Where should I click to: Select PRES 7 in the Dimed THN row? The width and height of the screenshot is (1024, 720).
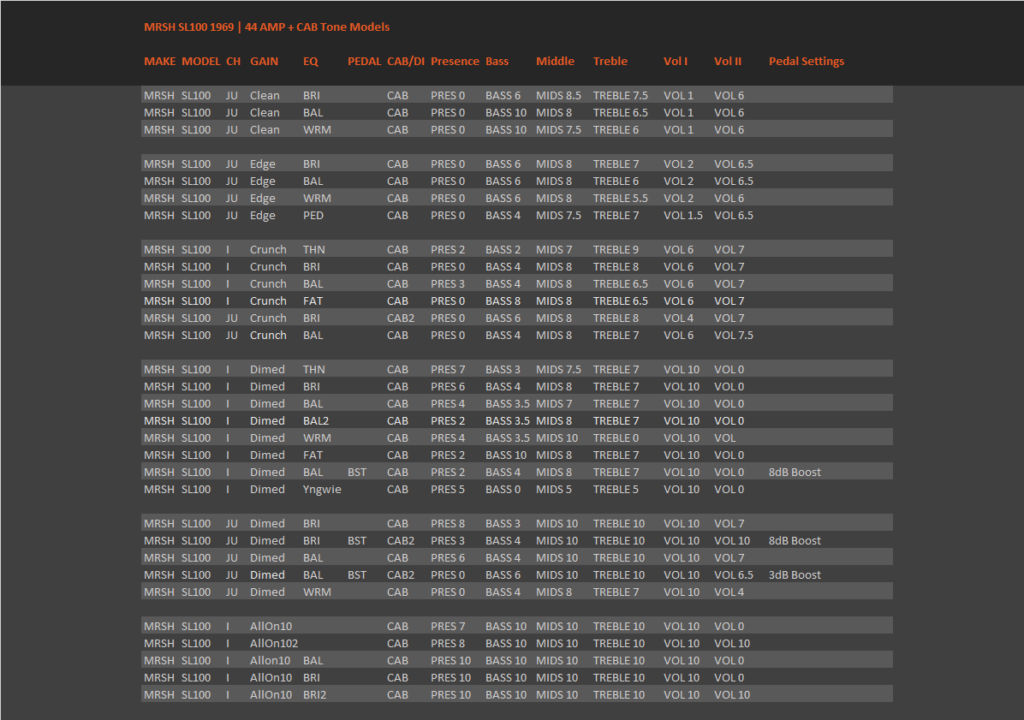pyautogui.click(x=447, y=370)
